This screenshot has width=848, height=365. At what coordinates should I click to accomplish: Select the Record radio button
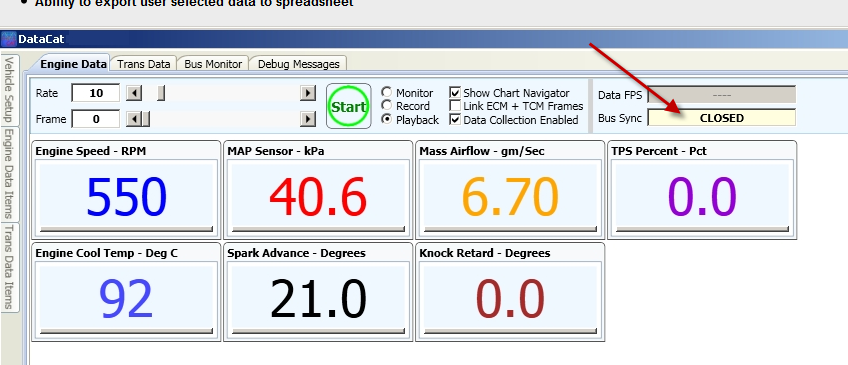pyautogui.click(x=387, y=105)
